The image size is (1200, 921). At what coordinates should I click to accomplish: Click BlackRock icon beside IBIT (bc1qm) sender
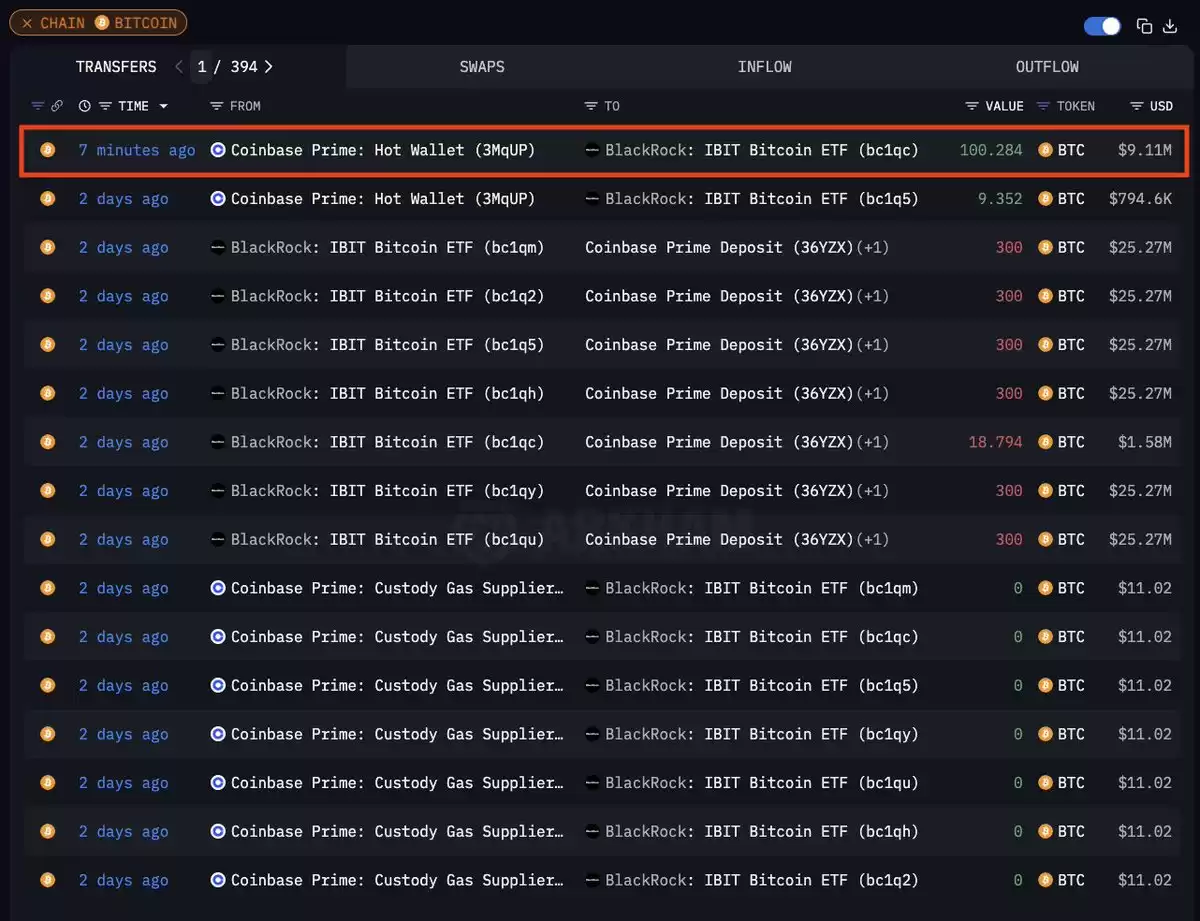point(218,248)
